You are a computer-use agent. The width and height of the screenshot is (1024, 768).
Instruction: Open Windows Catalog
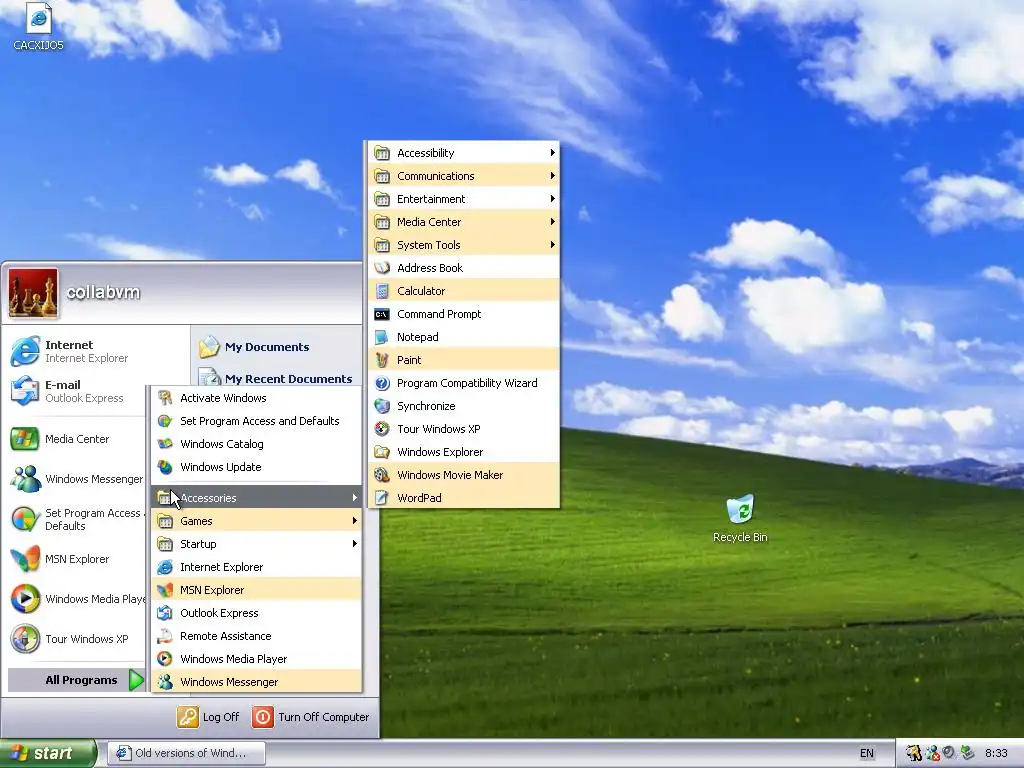point(257,444)
